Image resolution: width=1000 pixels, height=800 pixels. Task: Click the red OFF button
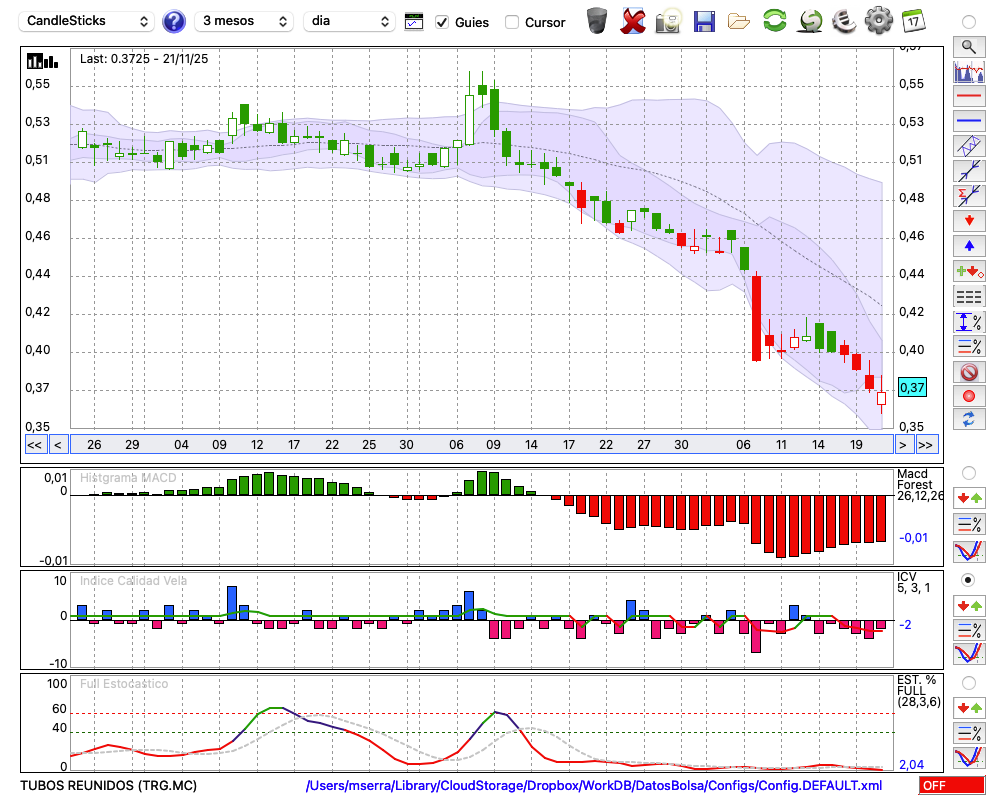pyautogui.click(x=951, y=786)
